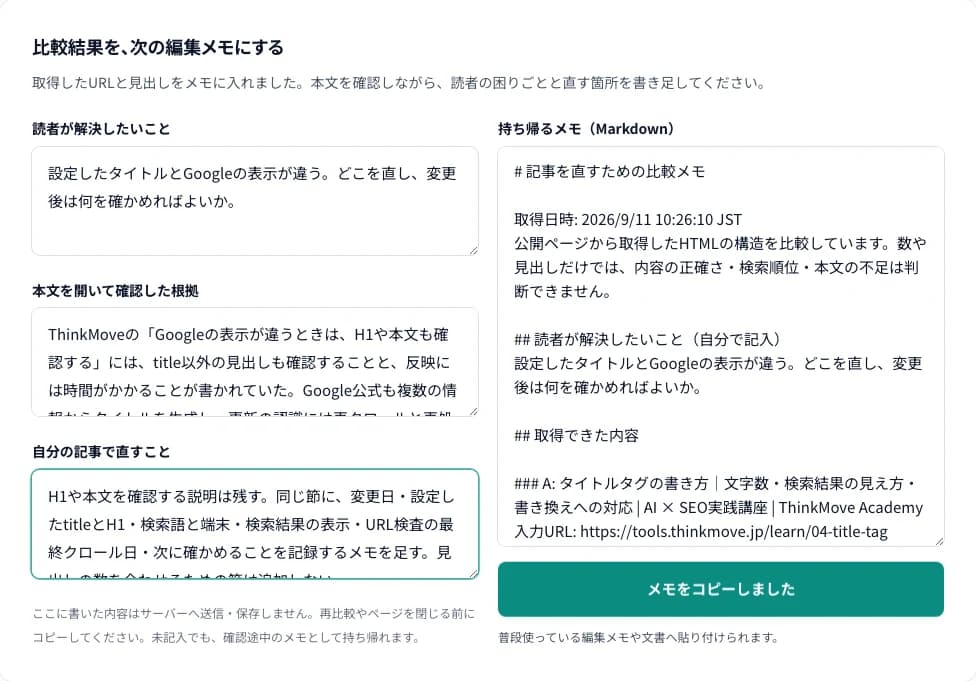Click line ## 取得できた内容
The image size is (976, 681).
tap(576, 436)
